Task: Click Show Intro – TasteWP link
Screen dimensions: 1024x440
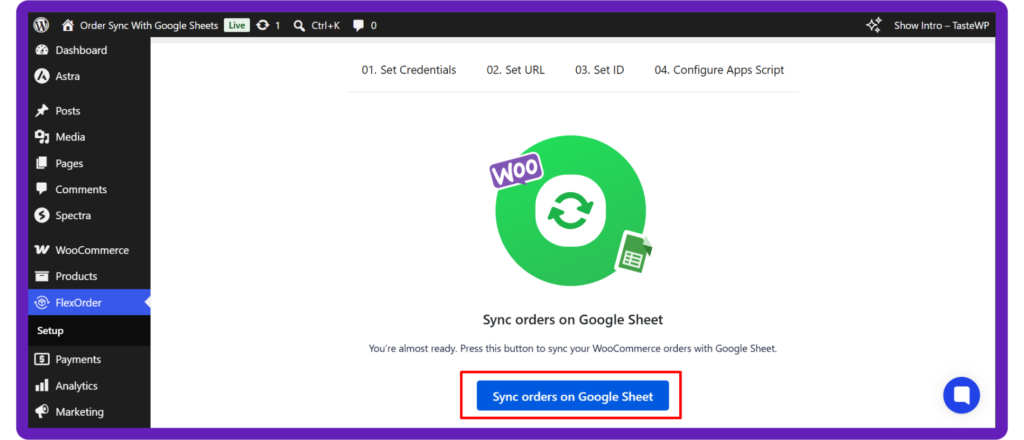Action: click(x=942, y=25)
